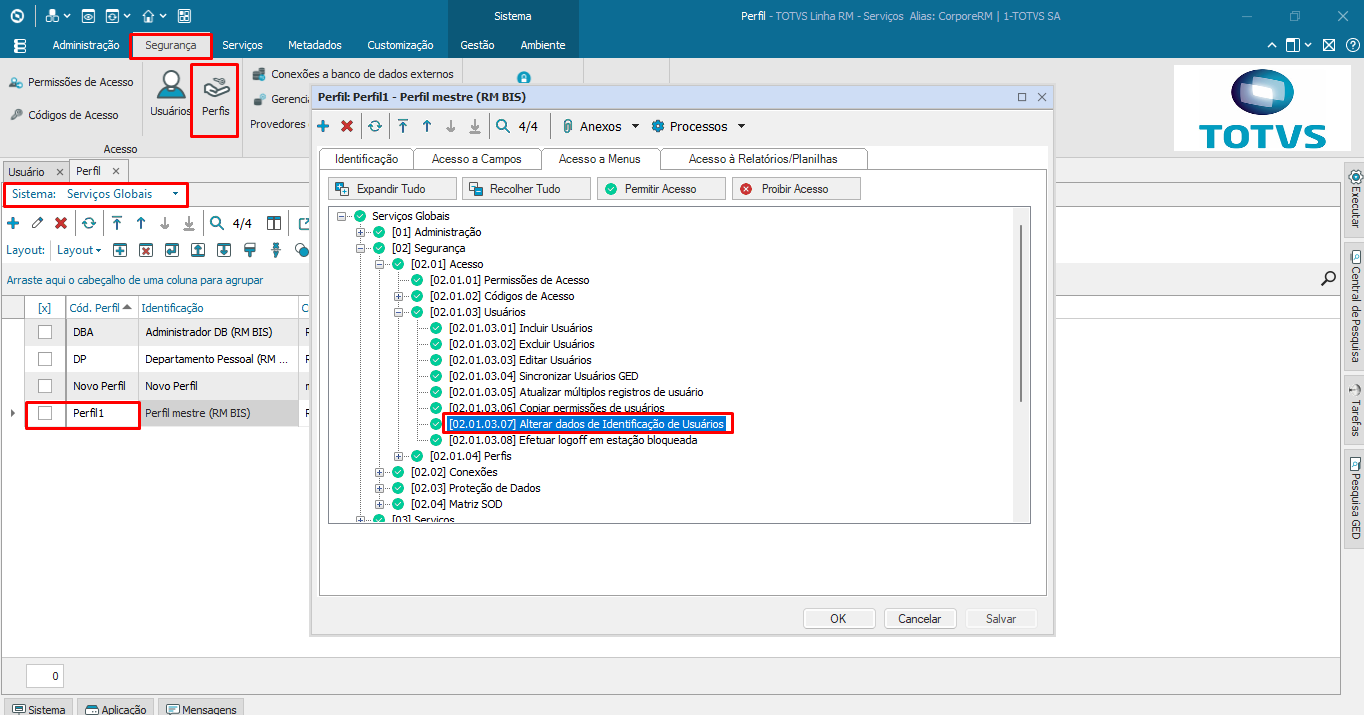Screen dimensions: 1364x715
Task: Check the Novo Perfil row checkbox
Action: tap(45, 386)
